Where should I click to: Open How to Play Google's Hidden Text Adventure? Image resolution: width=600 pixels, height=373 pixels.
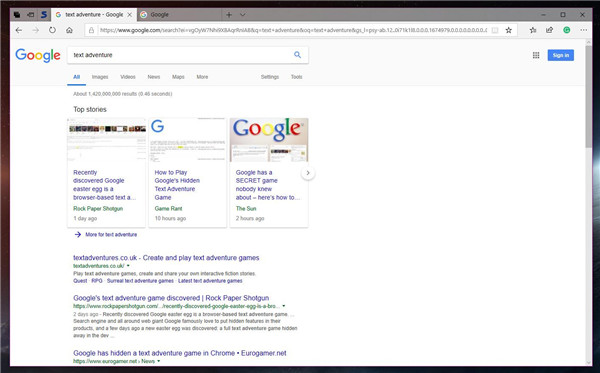(177, 185)
